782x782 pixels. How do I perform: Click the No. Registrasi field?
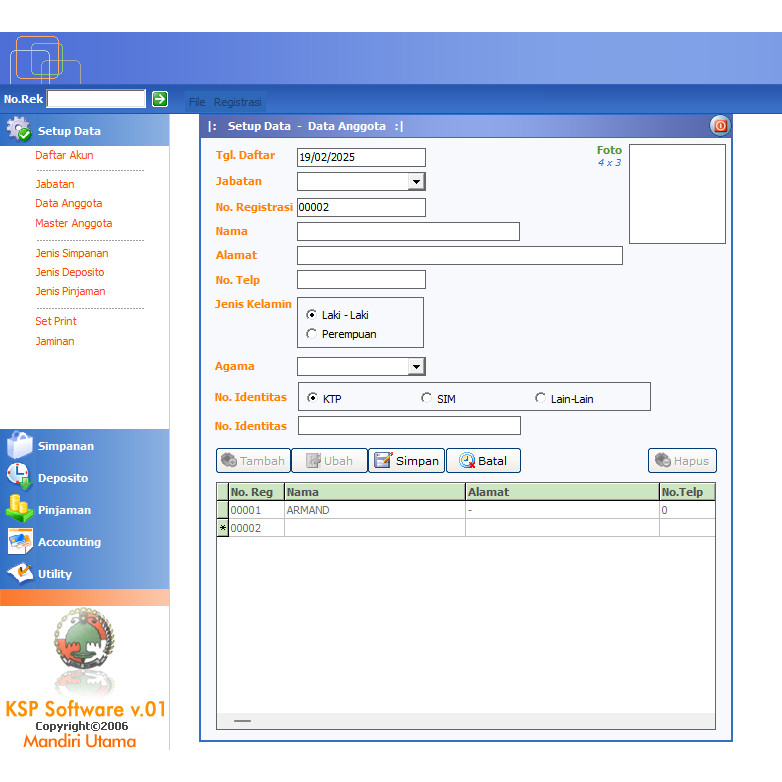click(361, 207)
